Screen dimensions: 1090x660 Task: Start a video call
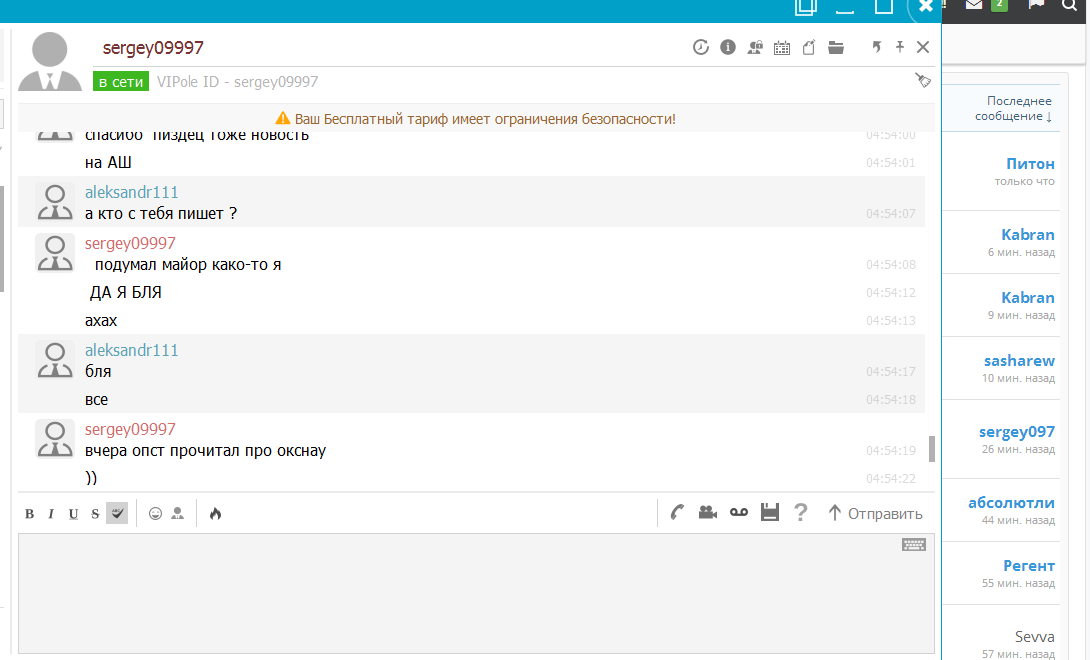708,513
